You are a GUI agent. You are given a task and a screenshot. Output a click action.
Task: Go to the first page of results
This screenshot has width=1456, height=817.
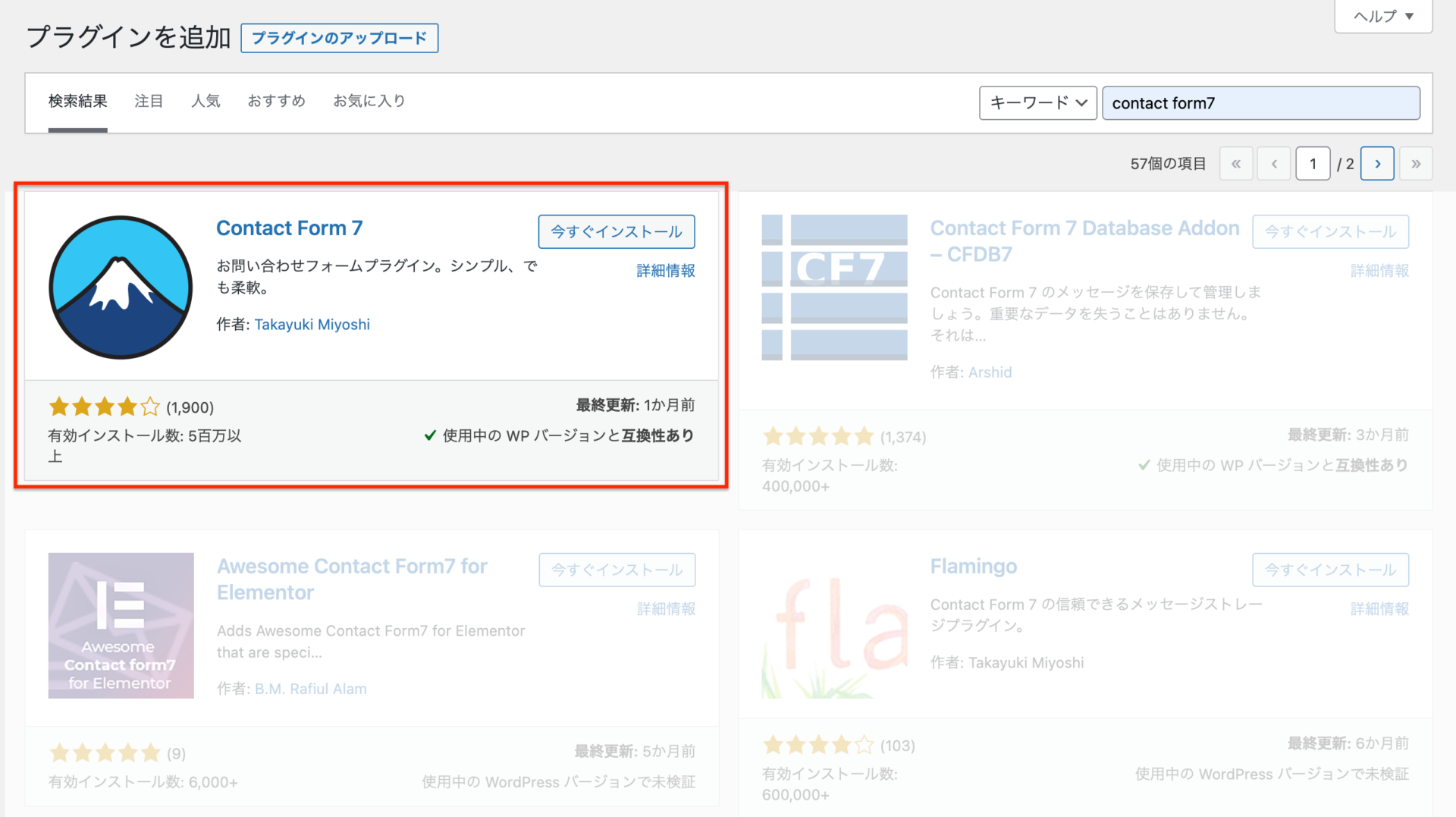1236,163
